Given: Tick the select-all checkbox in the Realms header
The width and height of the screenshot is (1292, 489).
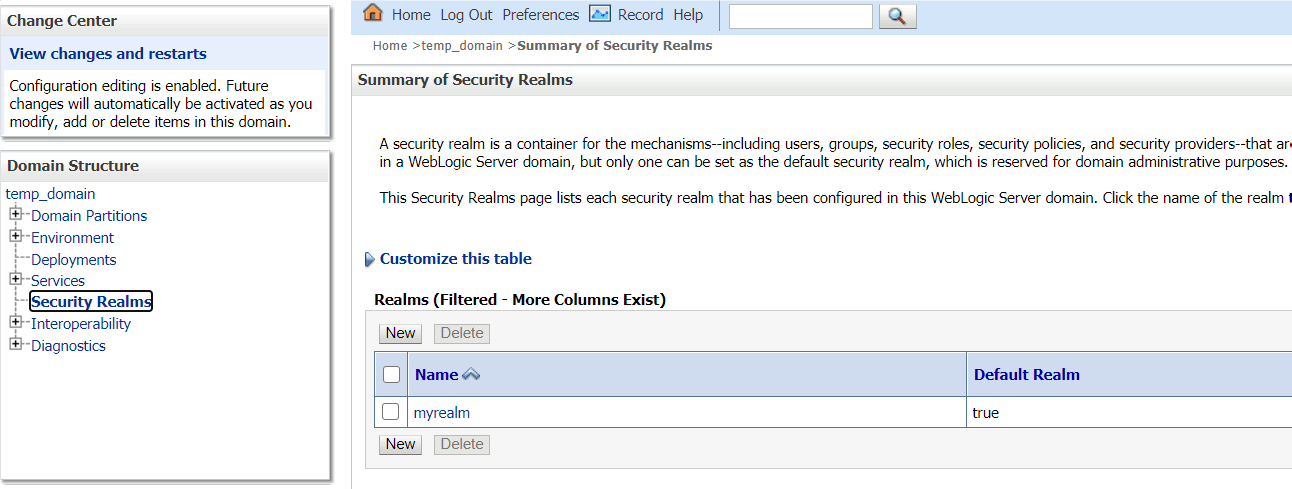Looking at the screenshot, I should 392,374.
